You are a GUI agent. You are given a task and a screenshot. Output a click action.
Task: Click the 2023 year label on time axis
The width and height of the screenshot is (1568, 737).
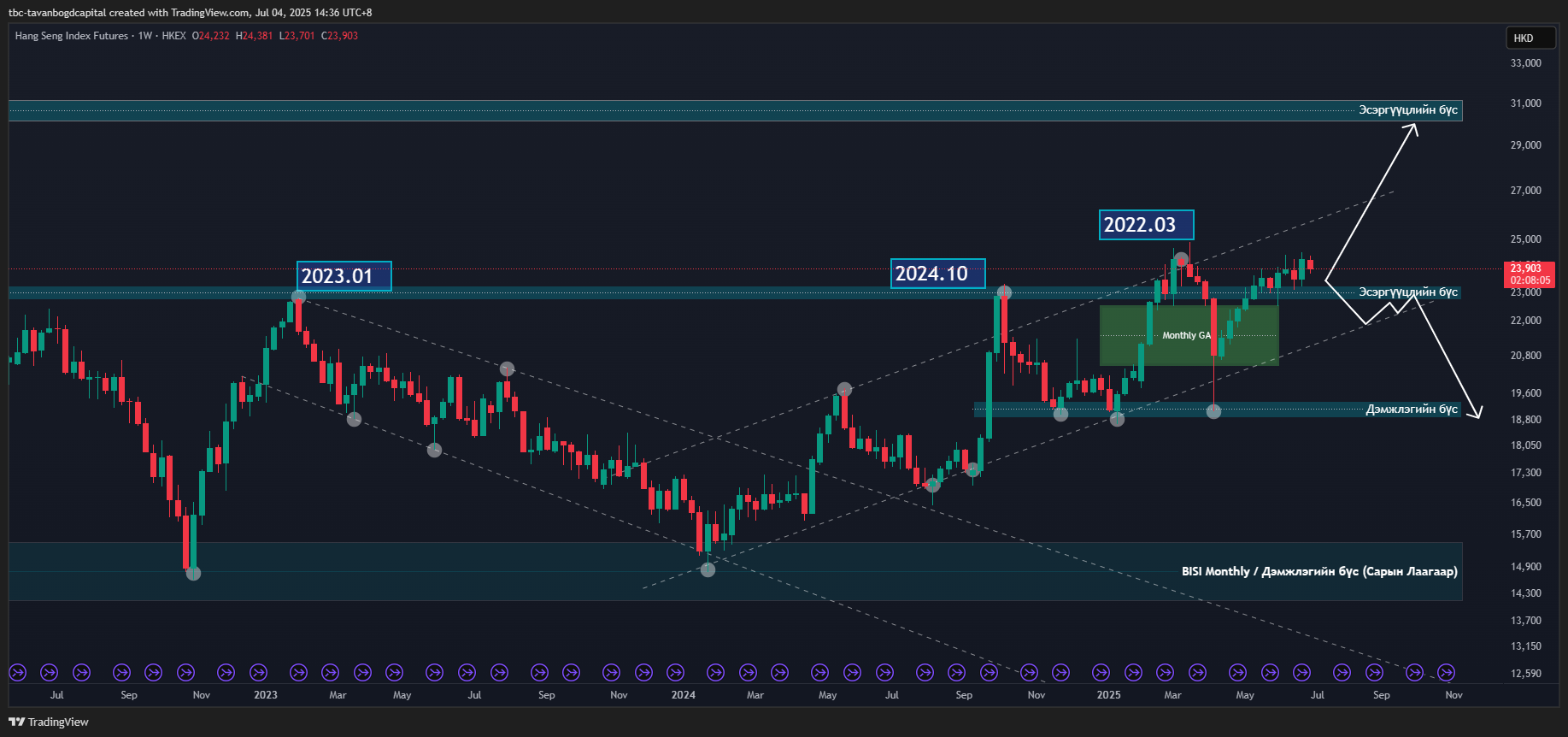tap(266, 695)
